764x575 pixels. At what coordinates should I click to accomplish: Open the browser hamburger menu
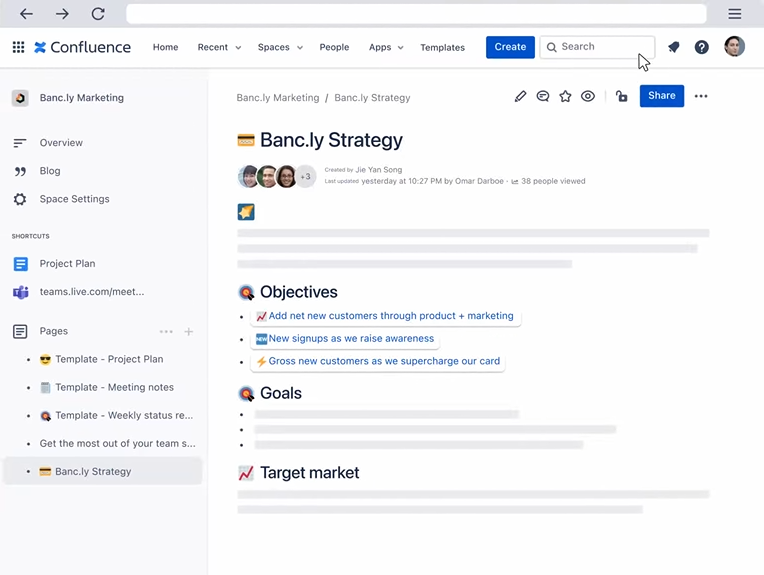735,14
